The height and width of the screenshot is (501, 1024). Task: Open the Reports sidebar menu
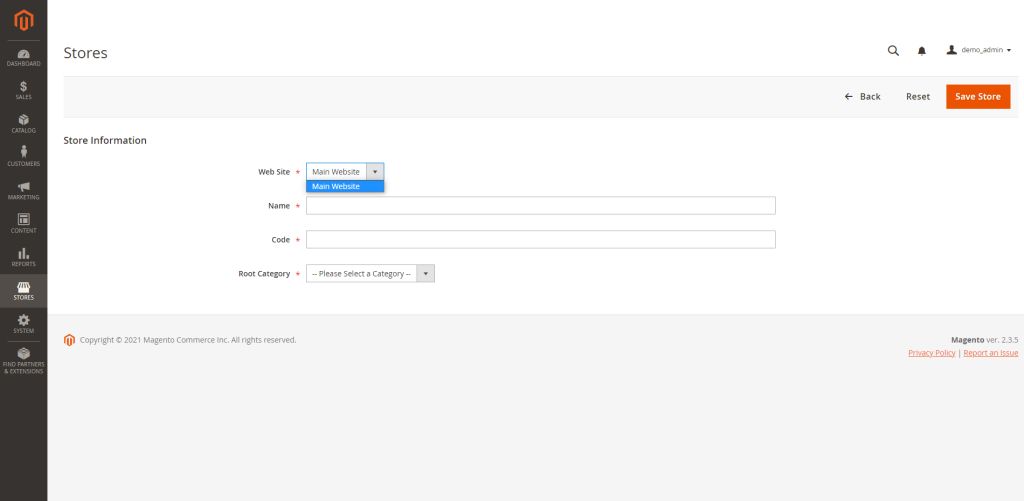(24, 257)
